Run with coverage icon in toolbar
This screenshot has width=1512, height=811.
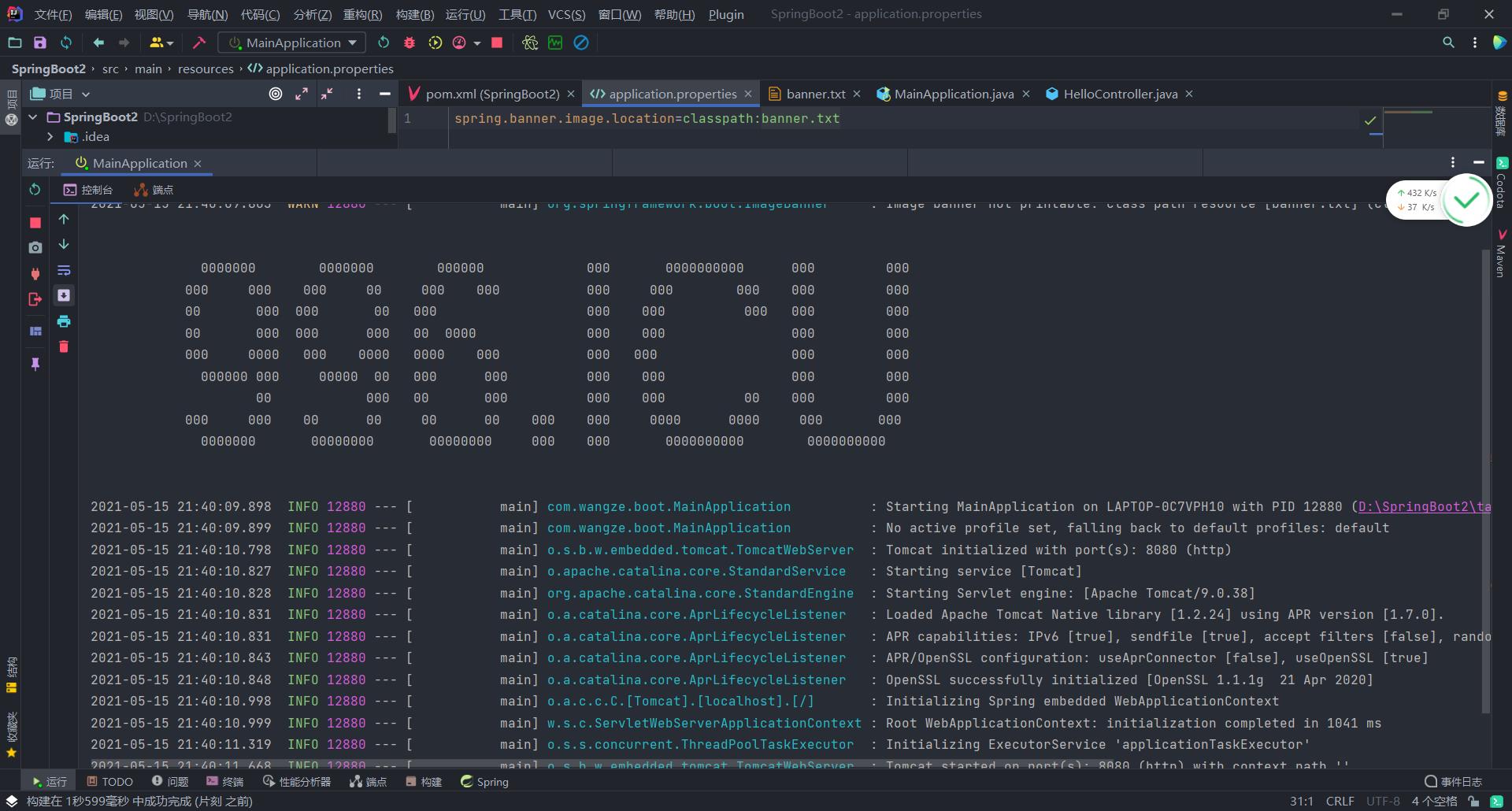point(435,43)
